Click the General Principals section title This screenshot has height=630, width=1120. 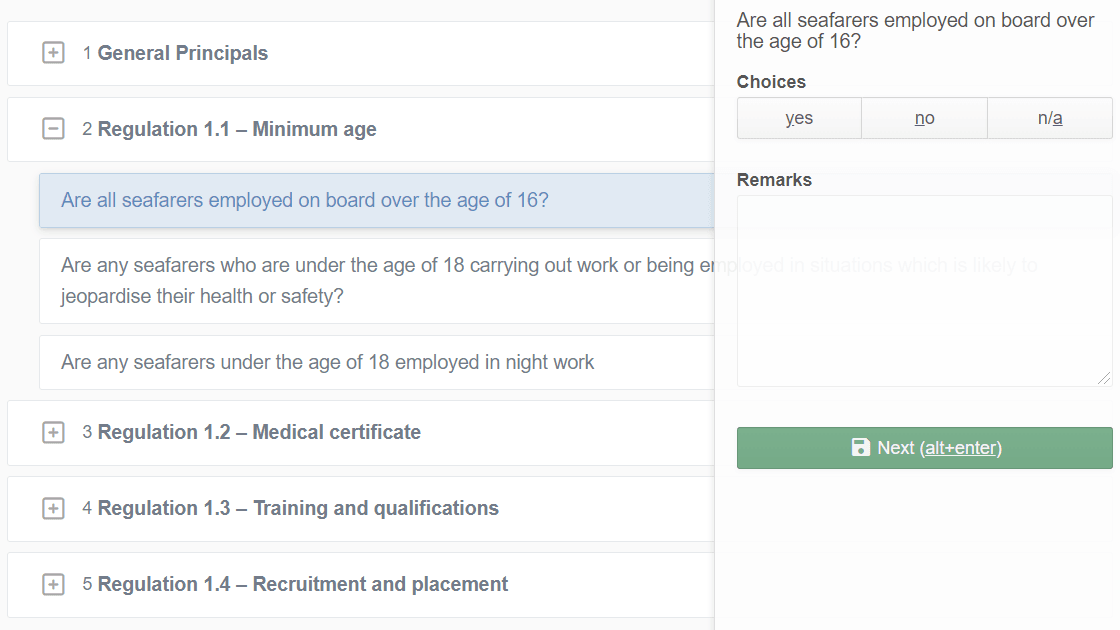click(183, 53)
